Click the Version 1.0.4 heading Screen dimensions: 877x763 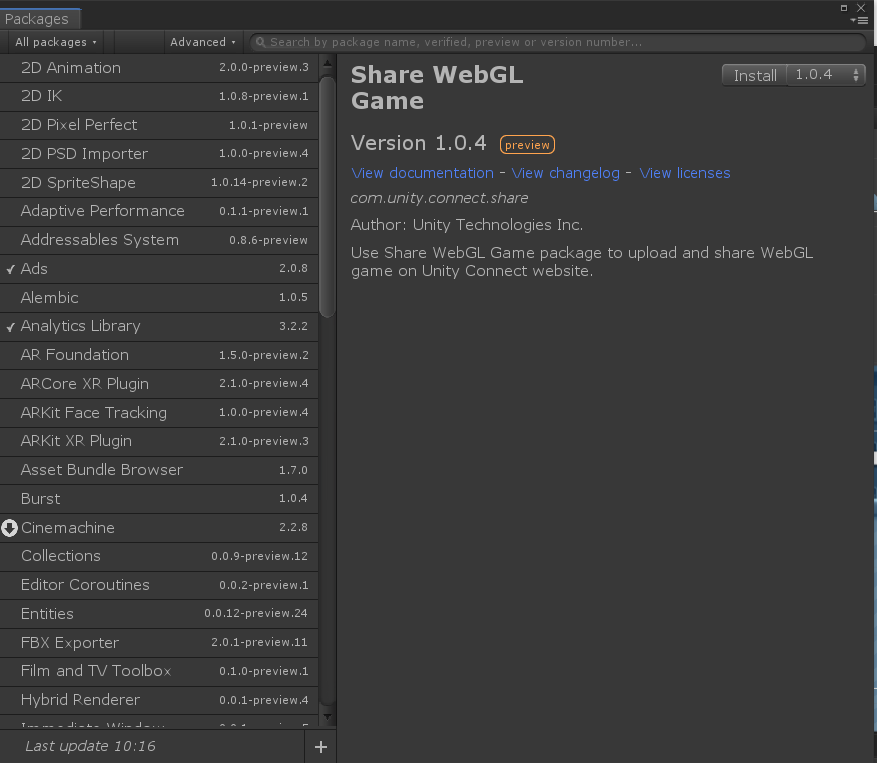pyautogui.click(x=418, y=143)
